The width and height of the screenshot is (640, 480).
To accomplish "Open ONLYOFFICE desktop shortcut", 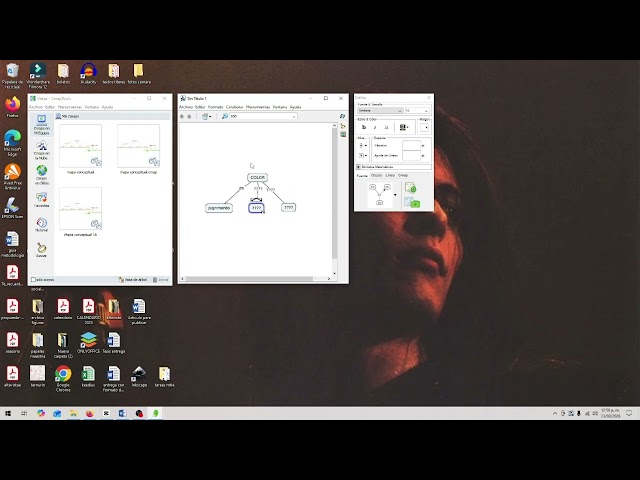I will (89, 342).
